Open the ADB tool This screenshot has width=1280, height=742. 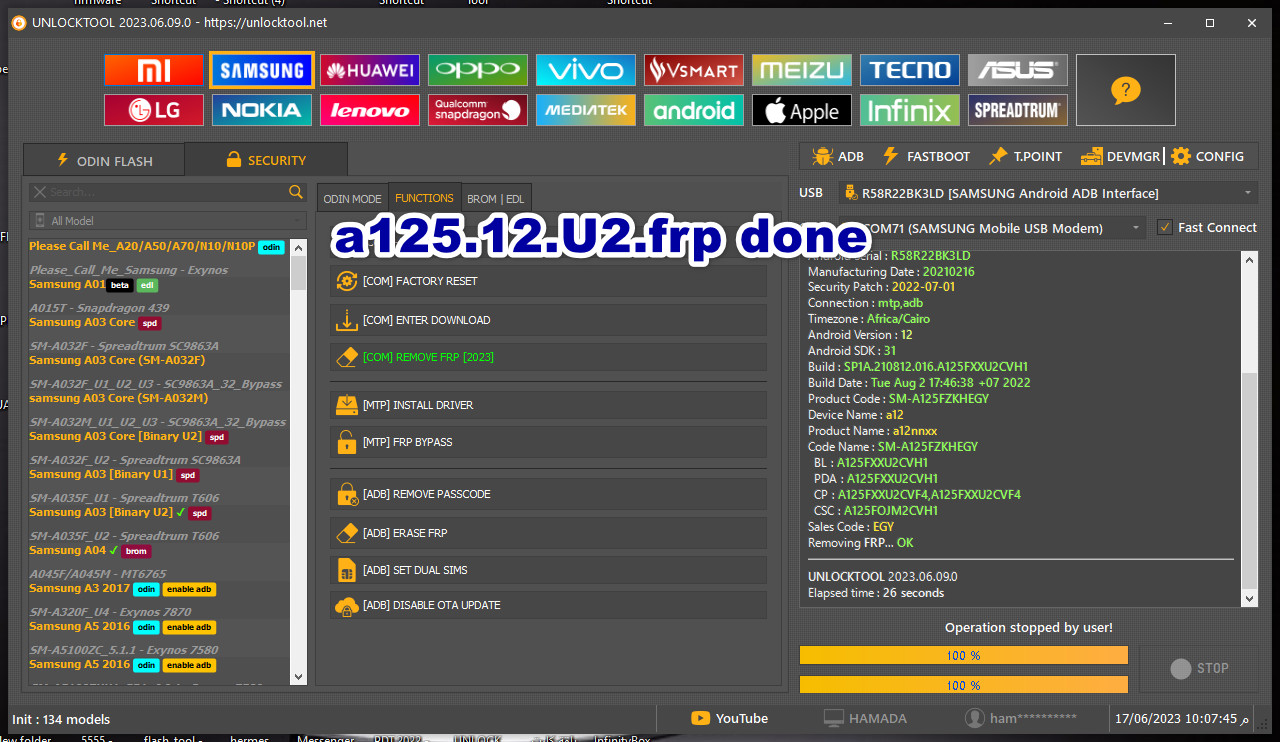tap(838, 156)
